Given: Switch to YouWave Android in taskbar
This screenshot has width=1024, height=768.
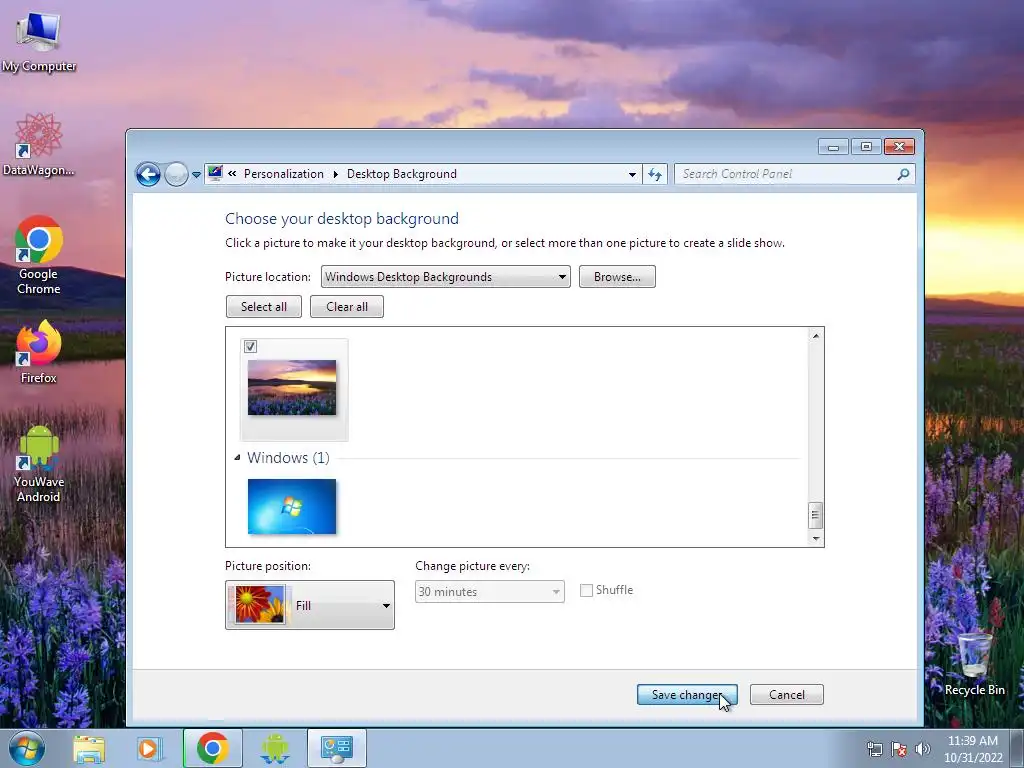Looking at the screenshot, I should [274, 748].
